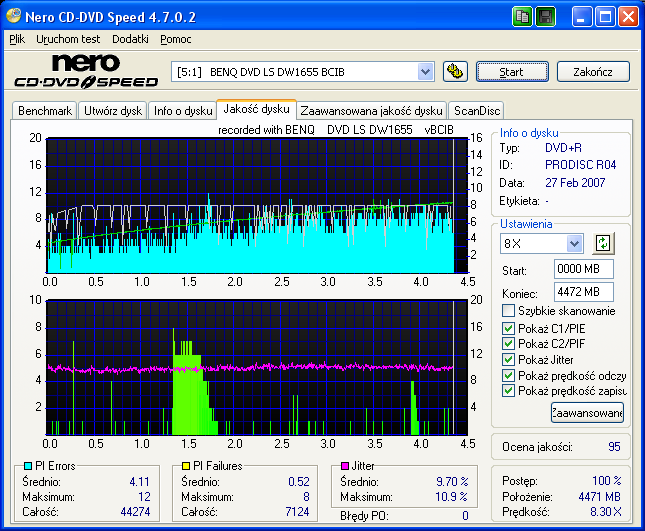
Task: Select the Jakość dysku tab
Action: tap(256, 109)
